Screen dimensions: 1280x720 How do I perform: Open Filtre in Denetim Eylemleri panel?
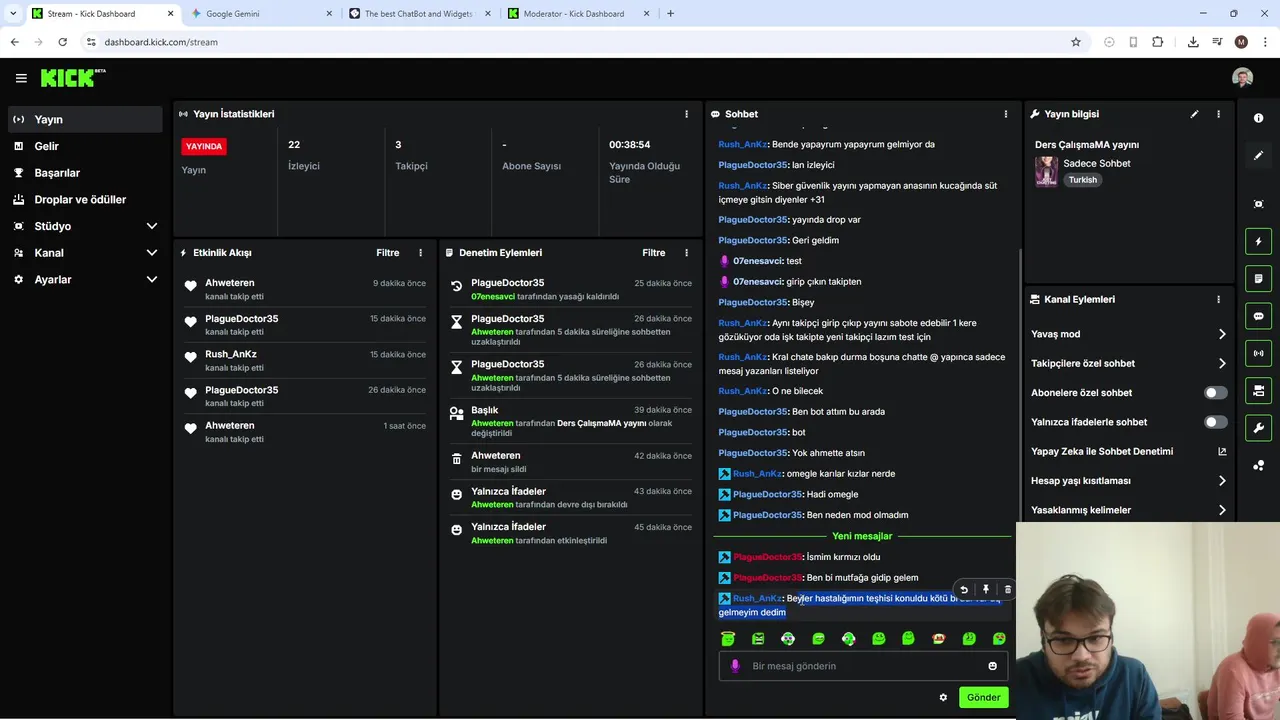[x=653, y=253]
